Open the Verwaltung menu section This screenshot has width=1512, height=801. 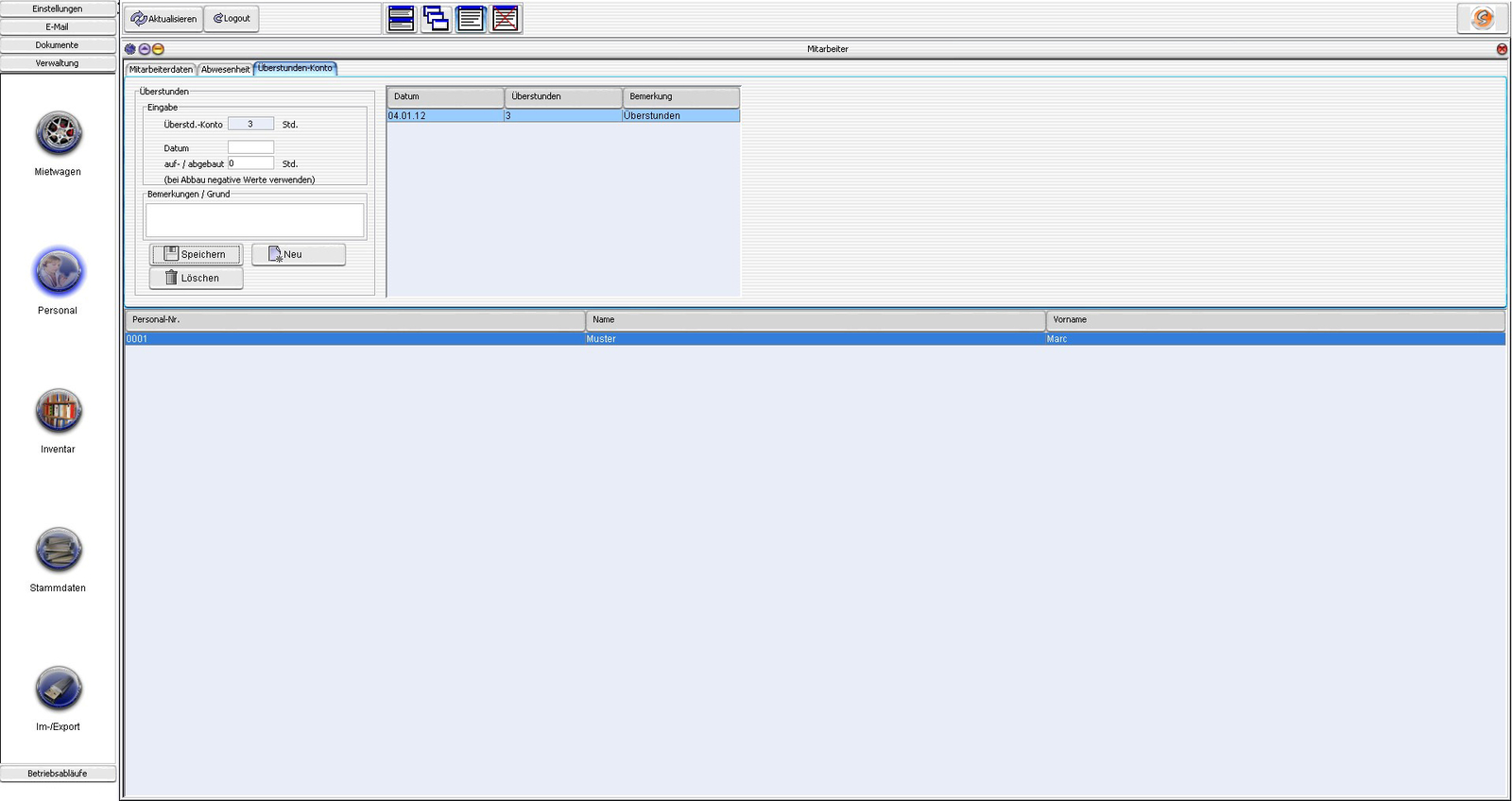tap(58, 62)
